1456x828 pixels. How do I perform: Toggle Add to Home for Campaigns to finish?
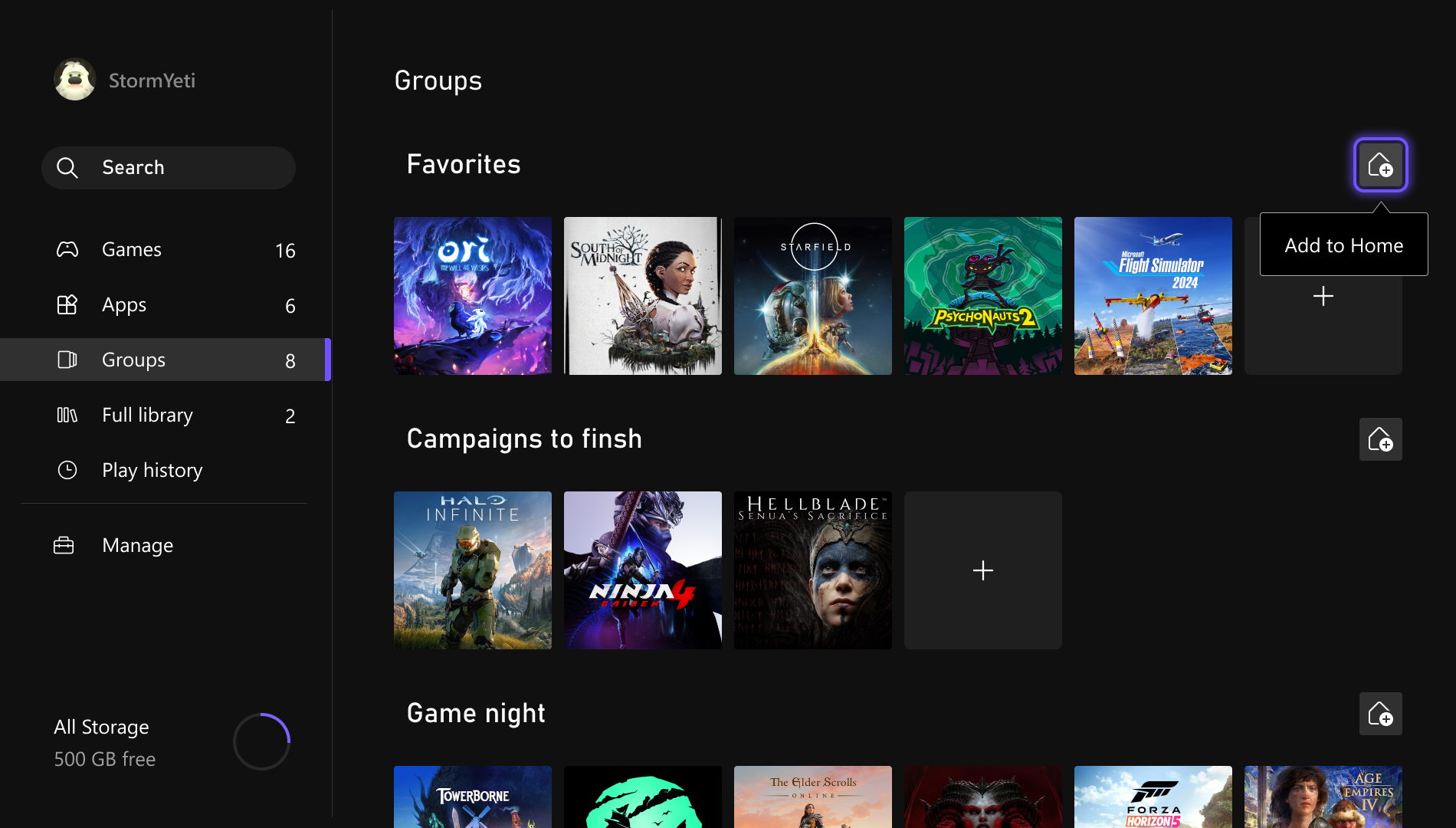click(1380, 439)
